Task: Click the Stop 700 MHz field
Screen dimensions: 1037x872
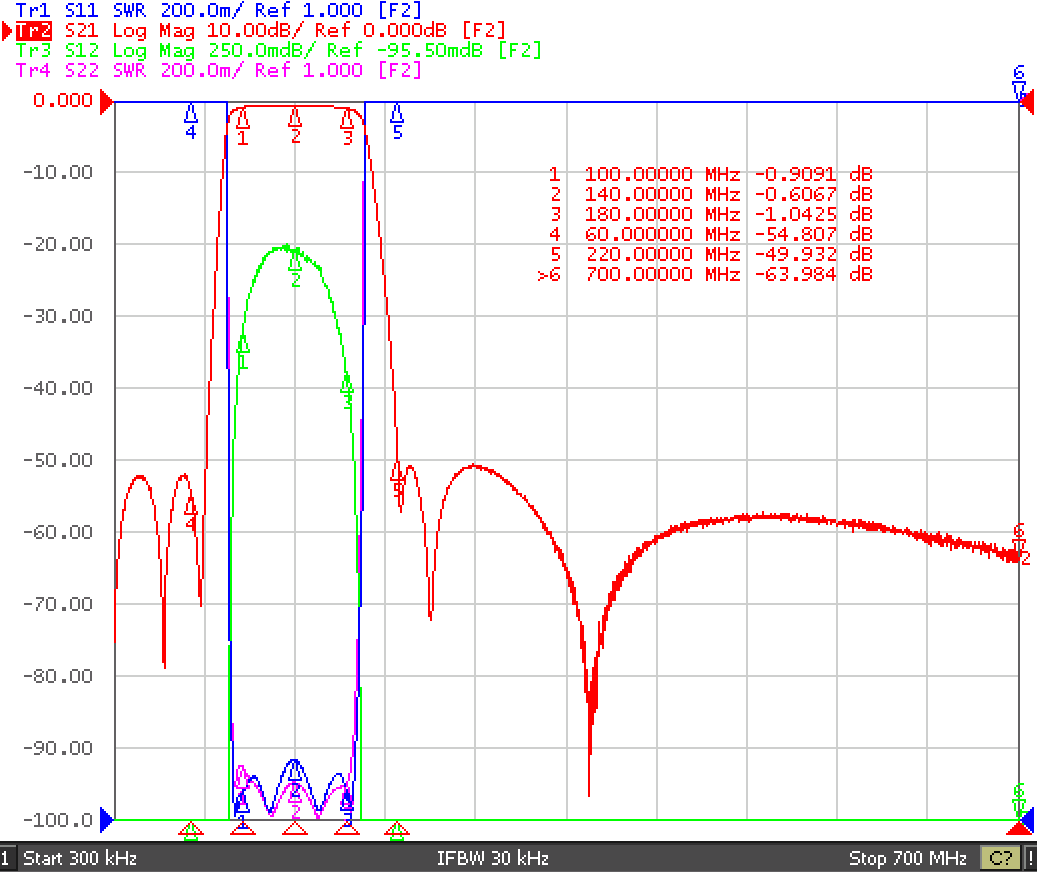Action: coord(907,858)
